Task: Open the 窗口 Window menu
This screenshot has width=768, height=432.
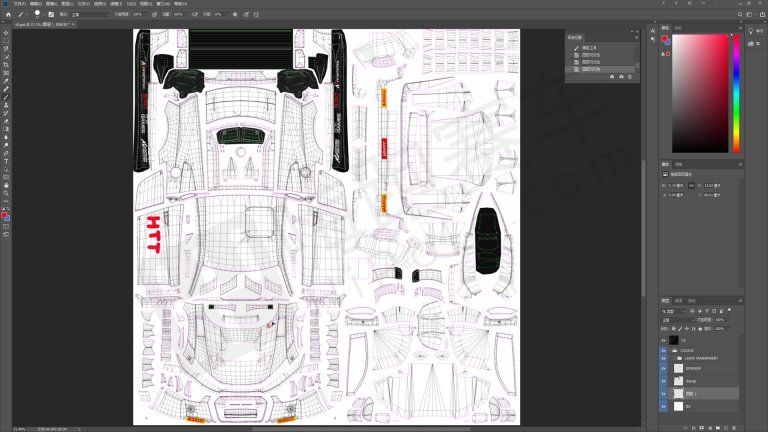Action: (163, 3)
